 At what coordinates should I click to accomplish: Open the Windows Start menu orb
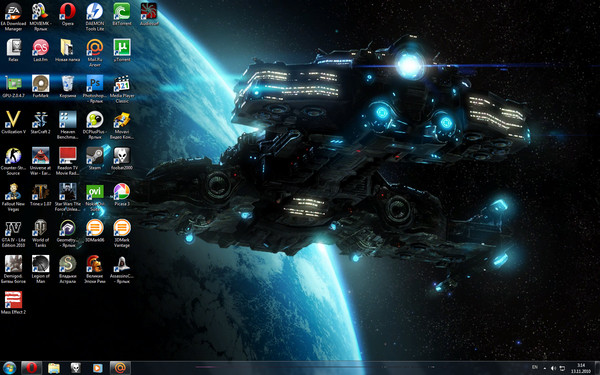tap(9, 368)
